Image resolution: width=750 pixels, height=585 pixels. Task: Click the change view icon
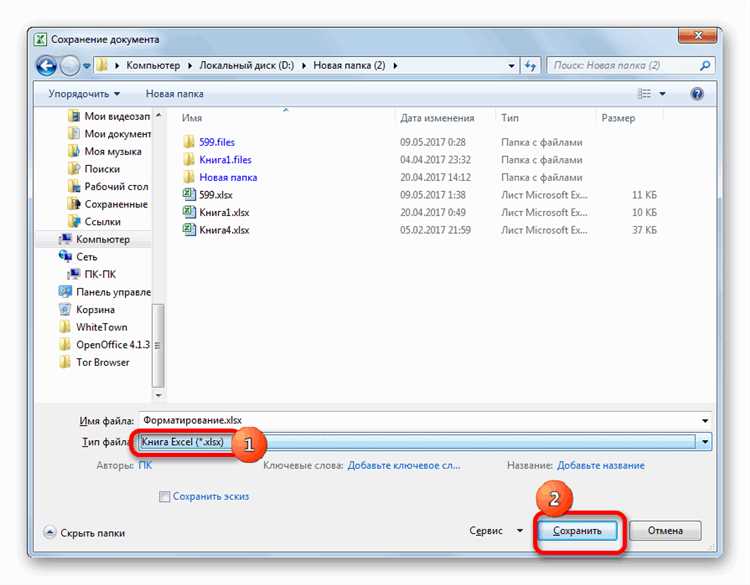pyautogui.click(x=644, y=94)
